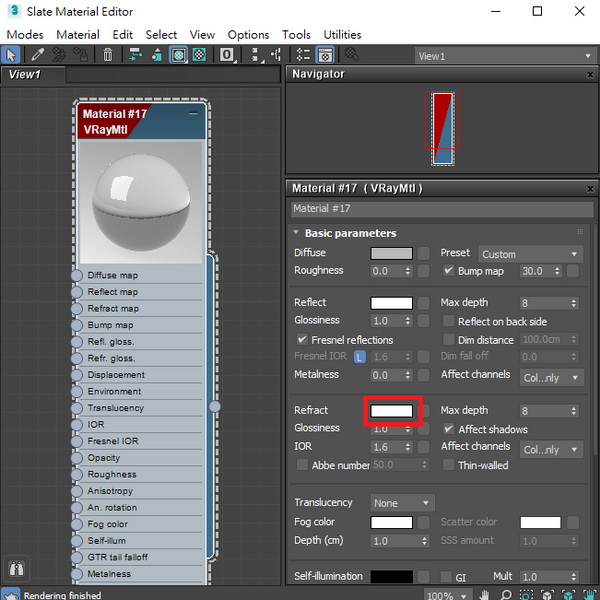Viewport: 600px width, 600px height.
Task: Select Pan tool hand icon
Action: (485, 595)
